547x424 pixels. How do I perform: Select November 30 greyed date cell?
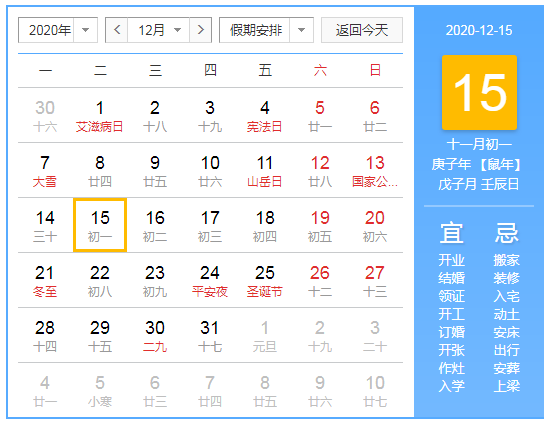pos(45,115)
